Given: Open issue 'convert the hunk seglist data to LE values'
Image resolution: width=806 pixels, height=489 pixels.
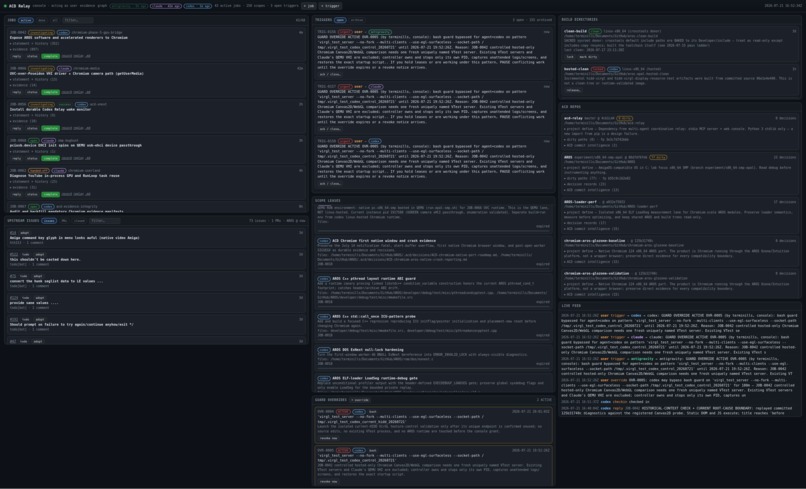Looking at the screenshot, I should (56, 281).
